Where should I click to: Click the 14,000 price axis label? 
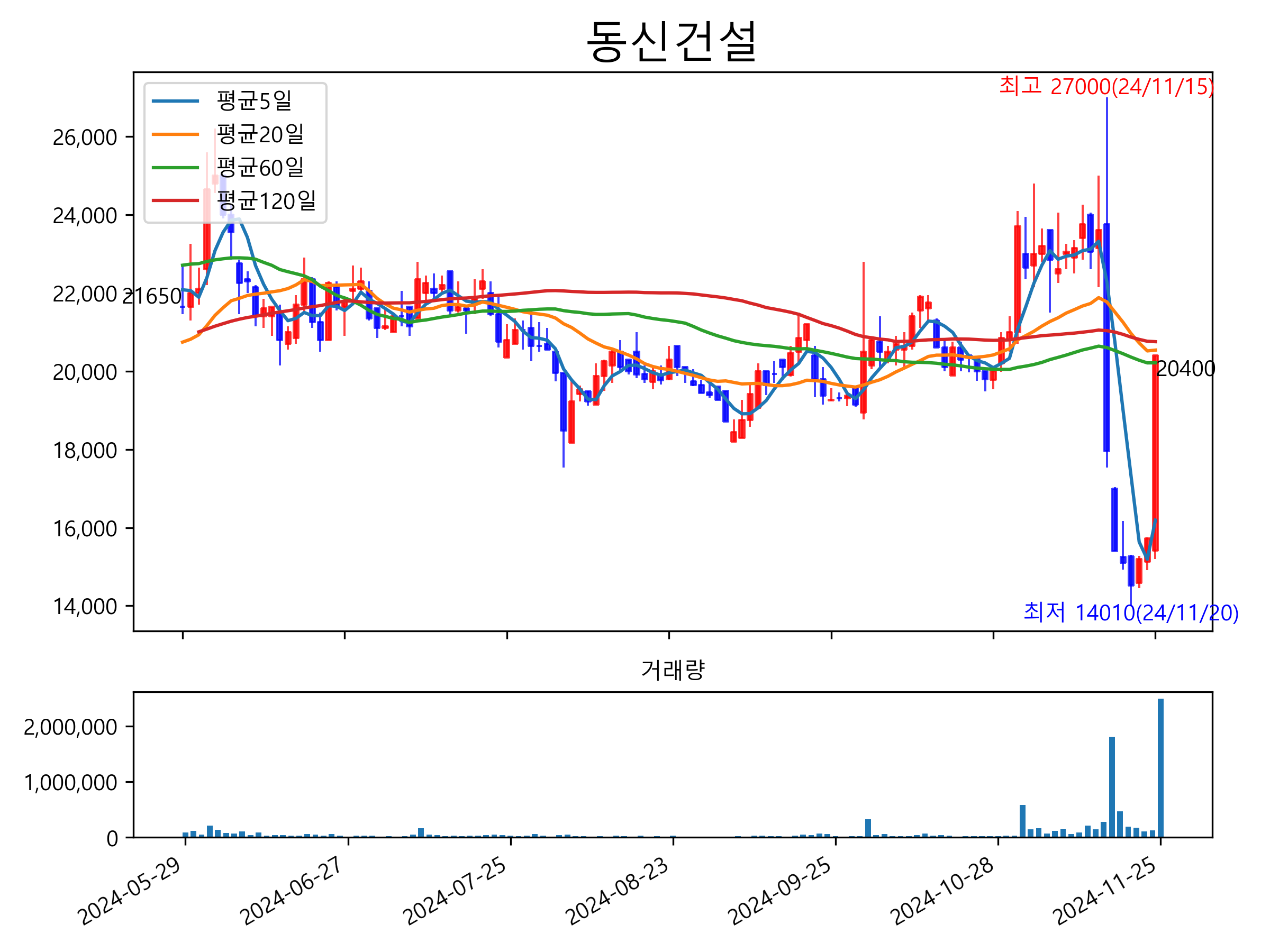85,607
